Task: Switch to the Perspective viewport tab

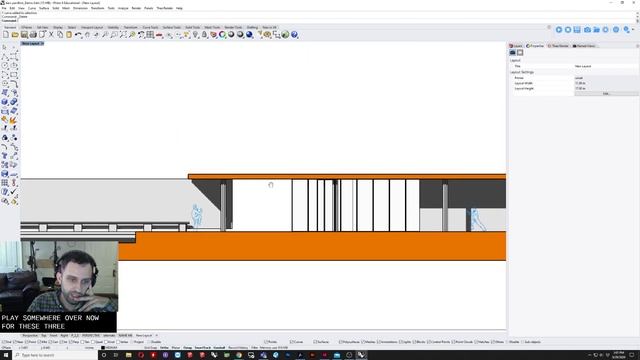Action: coord(30,336)
